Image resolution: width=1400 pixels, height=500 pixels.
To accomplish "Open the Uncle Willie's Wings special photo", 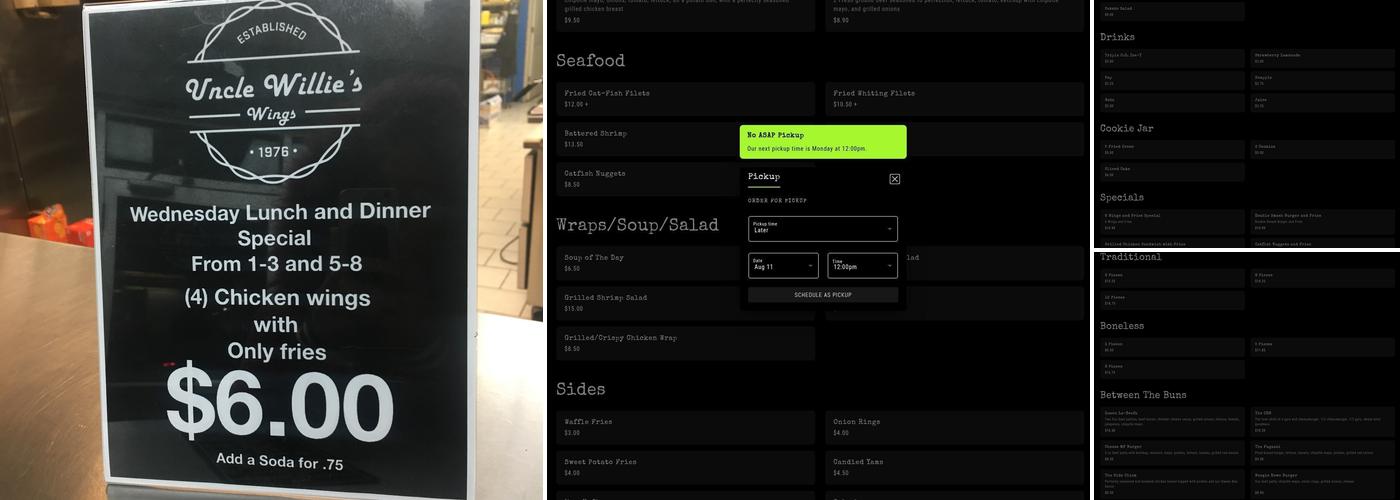I will [272, 250].
